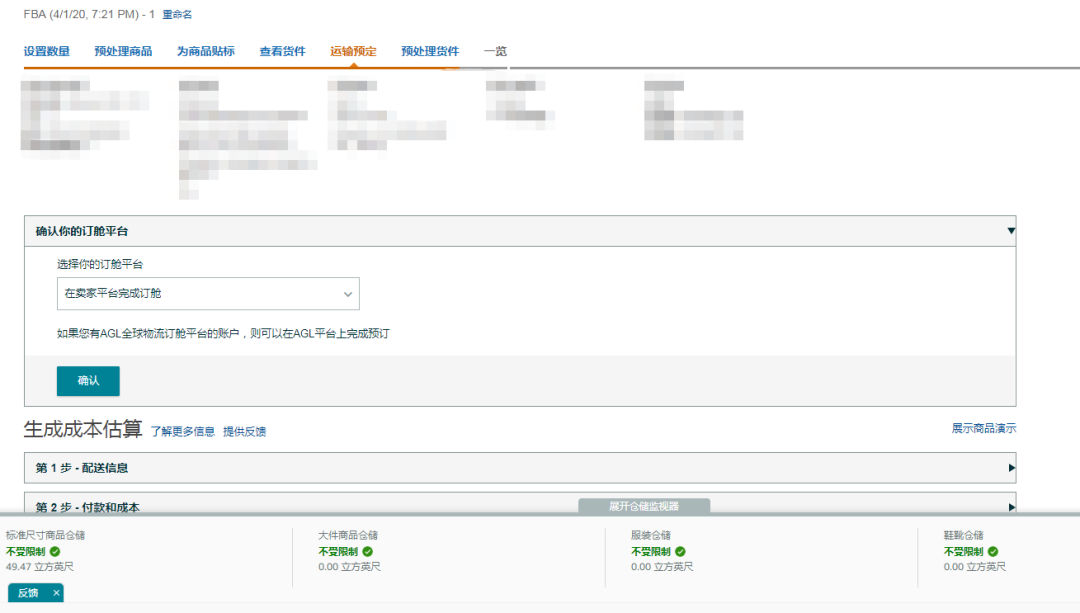Screen dimensions: 1080x613
Task: Click green check icon under 大件商品仓储
Action: 368,552
